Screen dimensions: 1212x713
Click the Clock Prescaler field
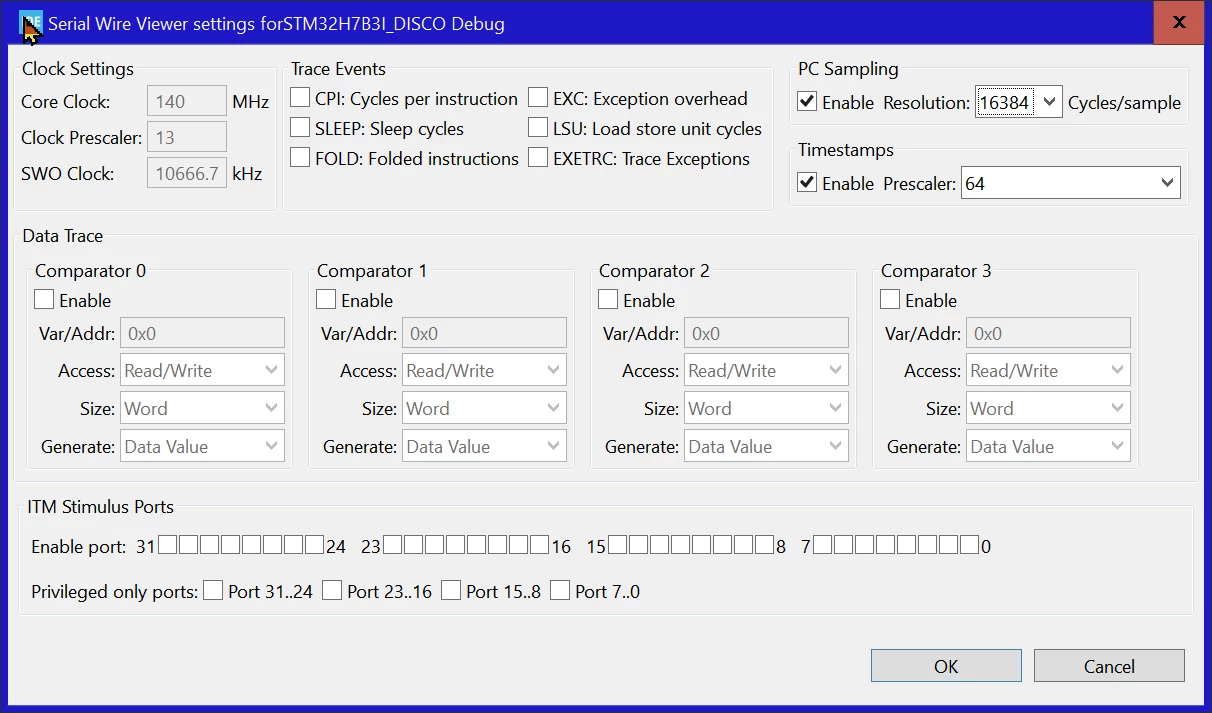click(x=187, y=137)
